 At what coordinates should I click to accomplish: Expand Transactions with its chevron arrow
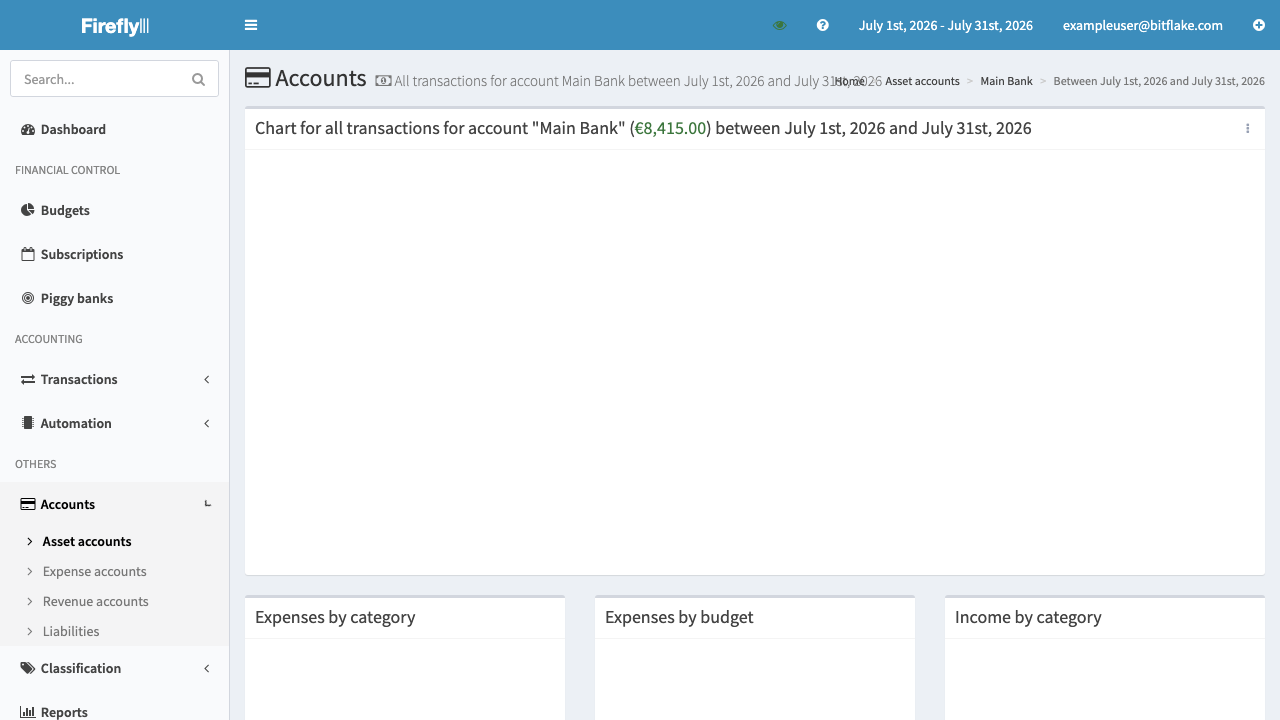coord(207,379)
